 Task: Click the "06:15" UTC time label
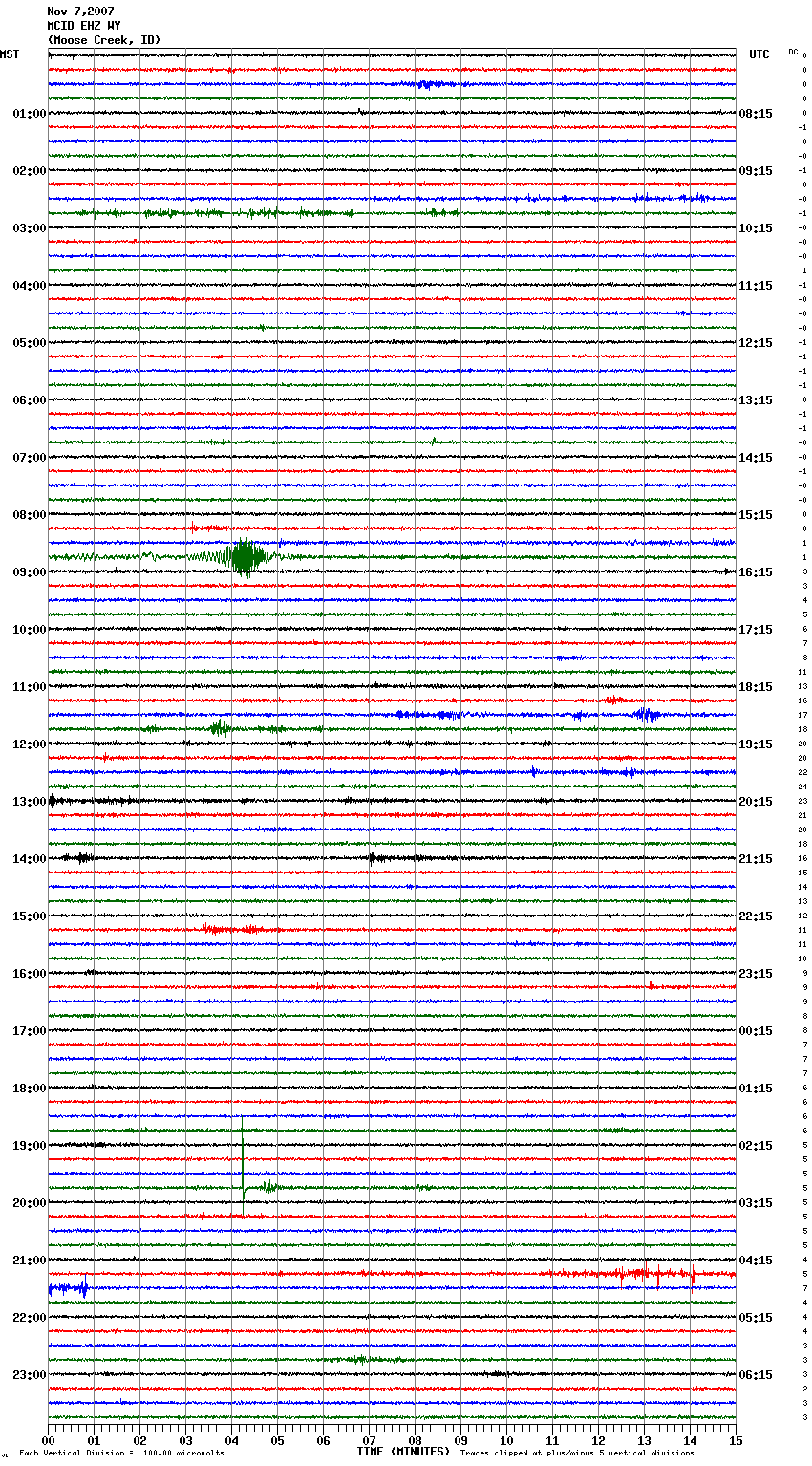pyautogui.click(x=756, y=1375)
